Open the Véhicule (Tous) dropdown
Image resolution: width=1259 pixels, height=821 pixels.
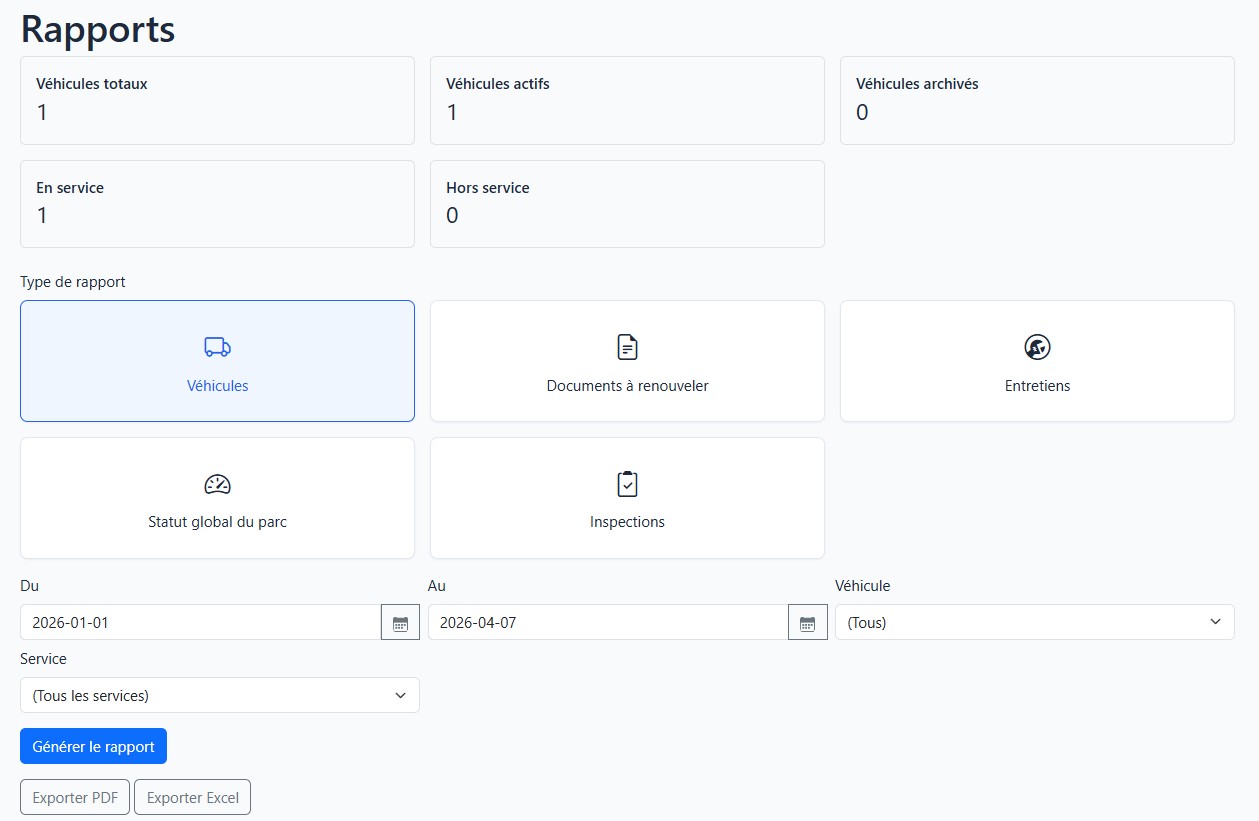point(1035,622)
